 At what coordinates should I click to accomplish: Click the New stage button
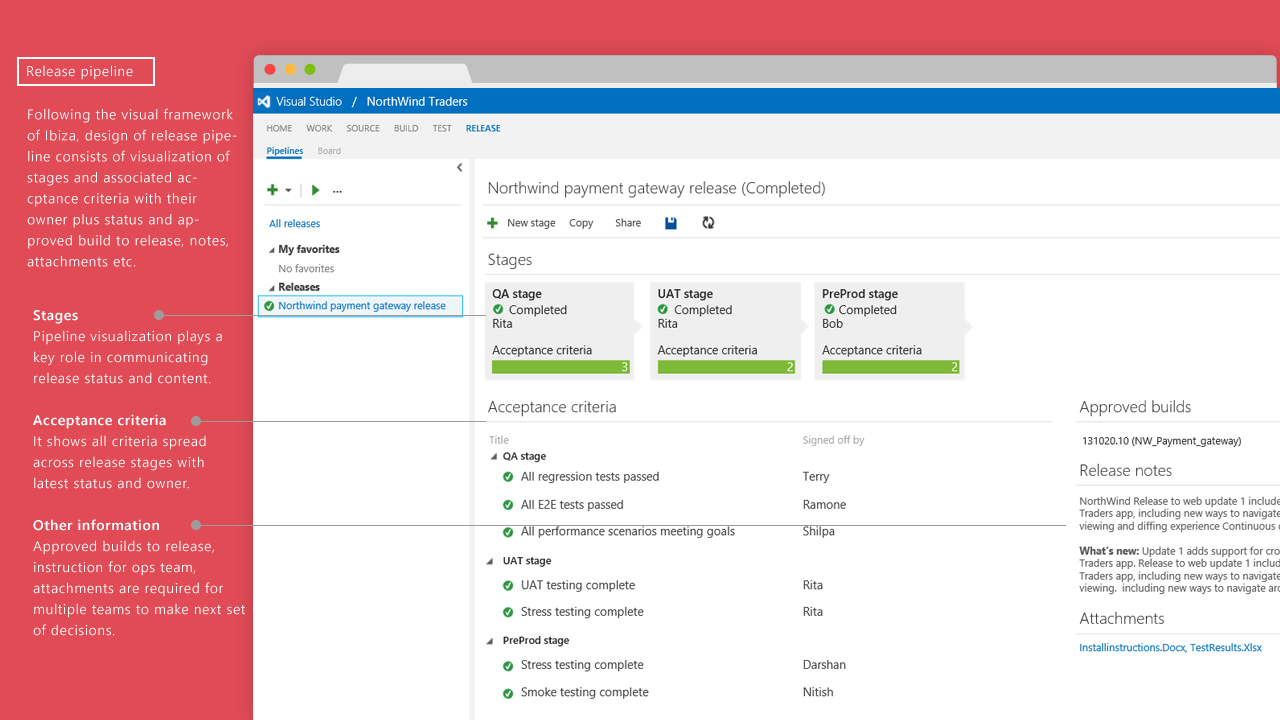click(x=521, y=223)
